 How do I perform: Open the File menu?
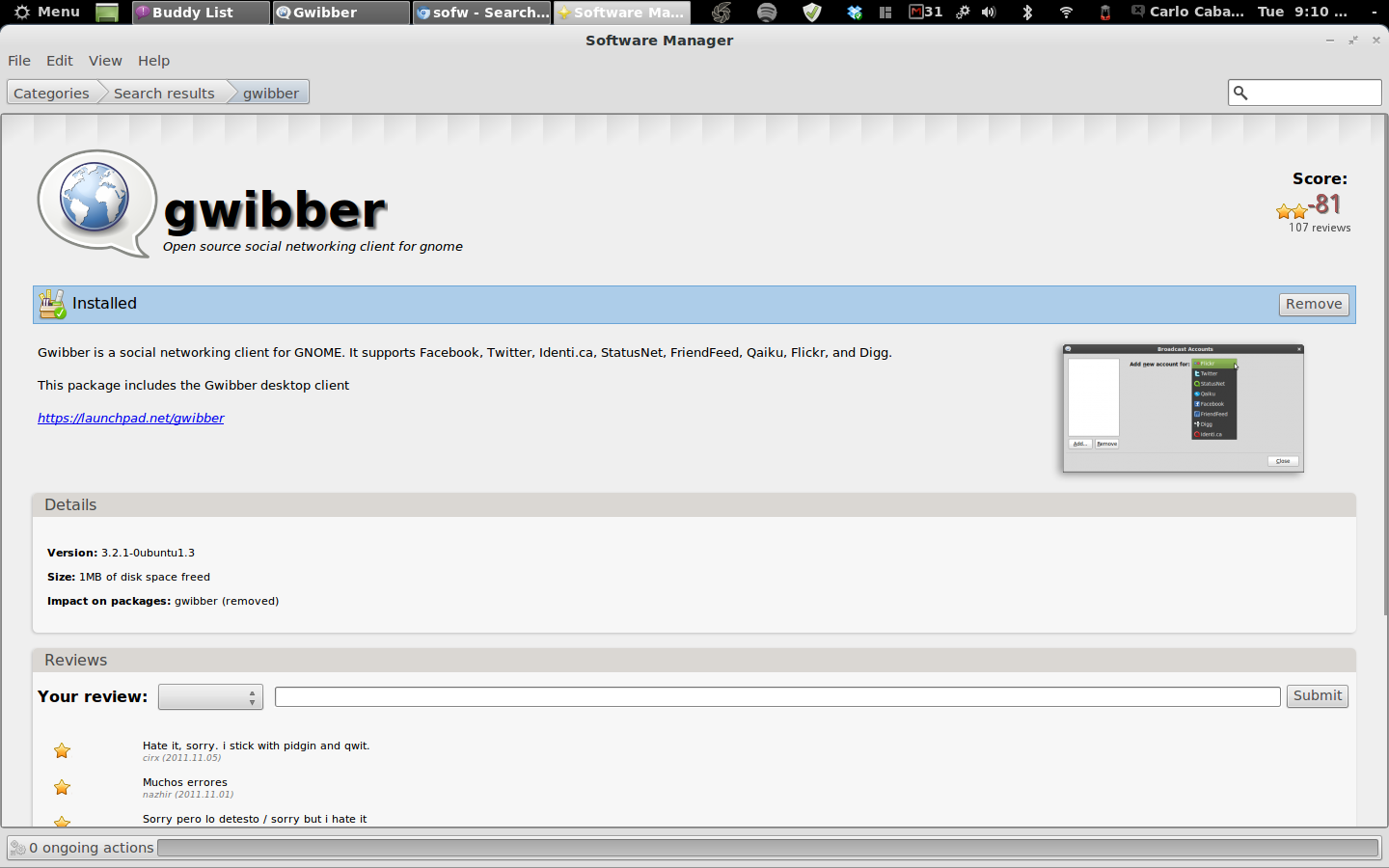[x=19, y=61]
